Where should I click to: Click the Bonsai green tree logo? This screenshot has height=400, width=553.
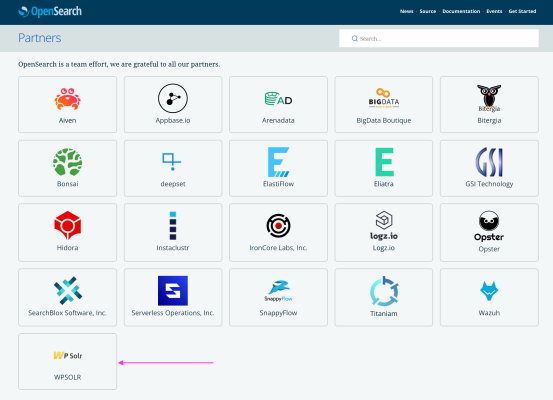67,162
